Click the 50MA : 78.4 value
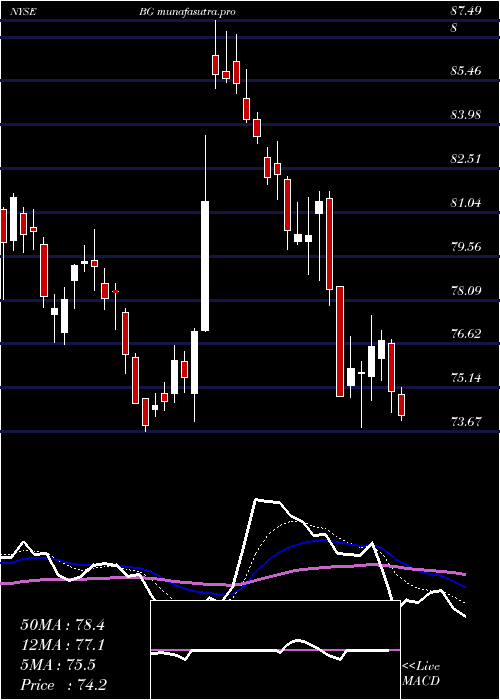Image resolution: width=500 pixels, height=700 pixels. coord(62,625)
